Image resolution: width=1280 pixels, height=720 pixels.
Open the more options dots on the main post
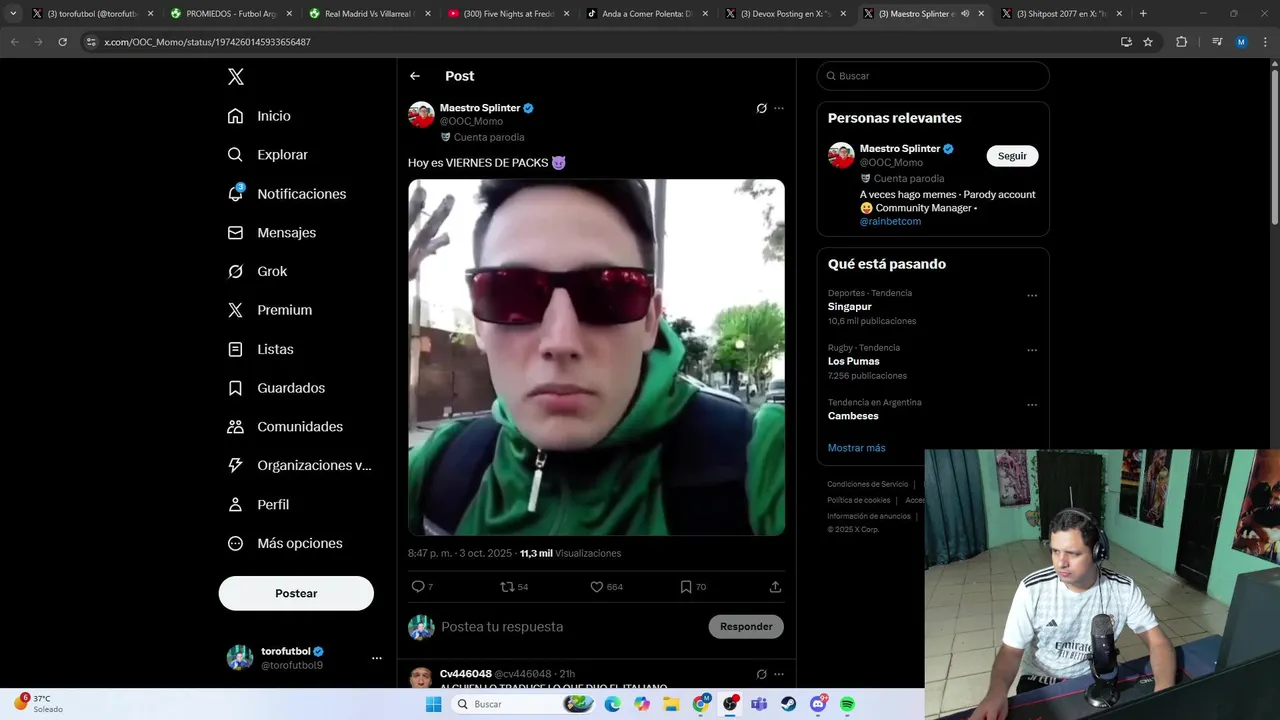click(779, 108)
